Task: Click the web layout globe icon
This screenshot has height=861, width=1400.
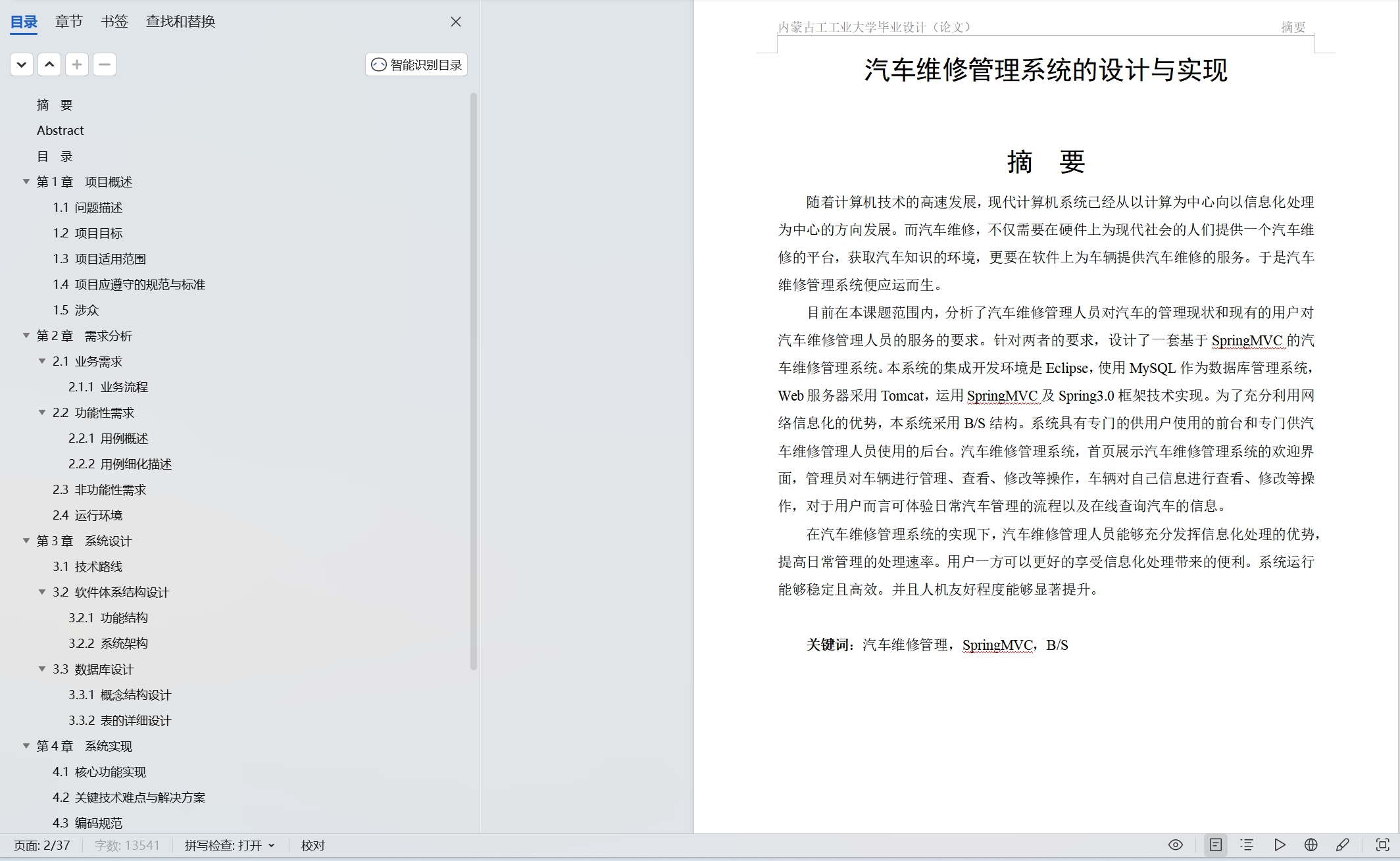Action: [x=1311, y=845]
